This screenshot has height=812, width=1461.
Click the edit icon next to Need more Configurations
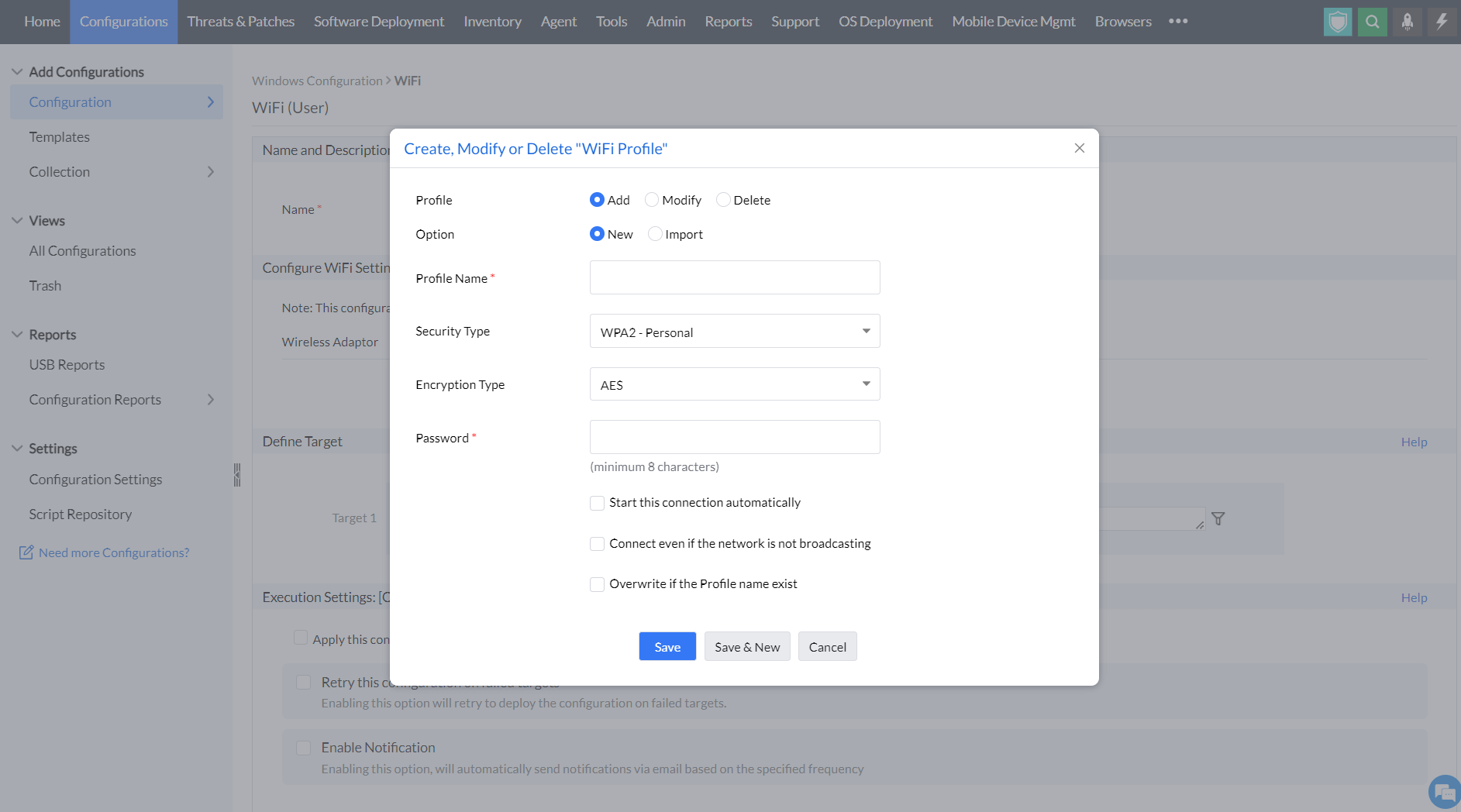coord(26,552)
